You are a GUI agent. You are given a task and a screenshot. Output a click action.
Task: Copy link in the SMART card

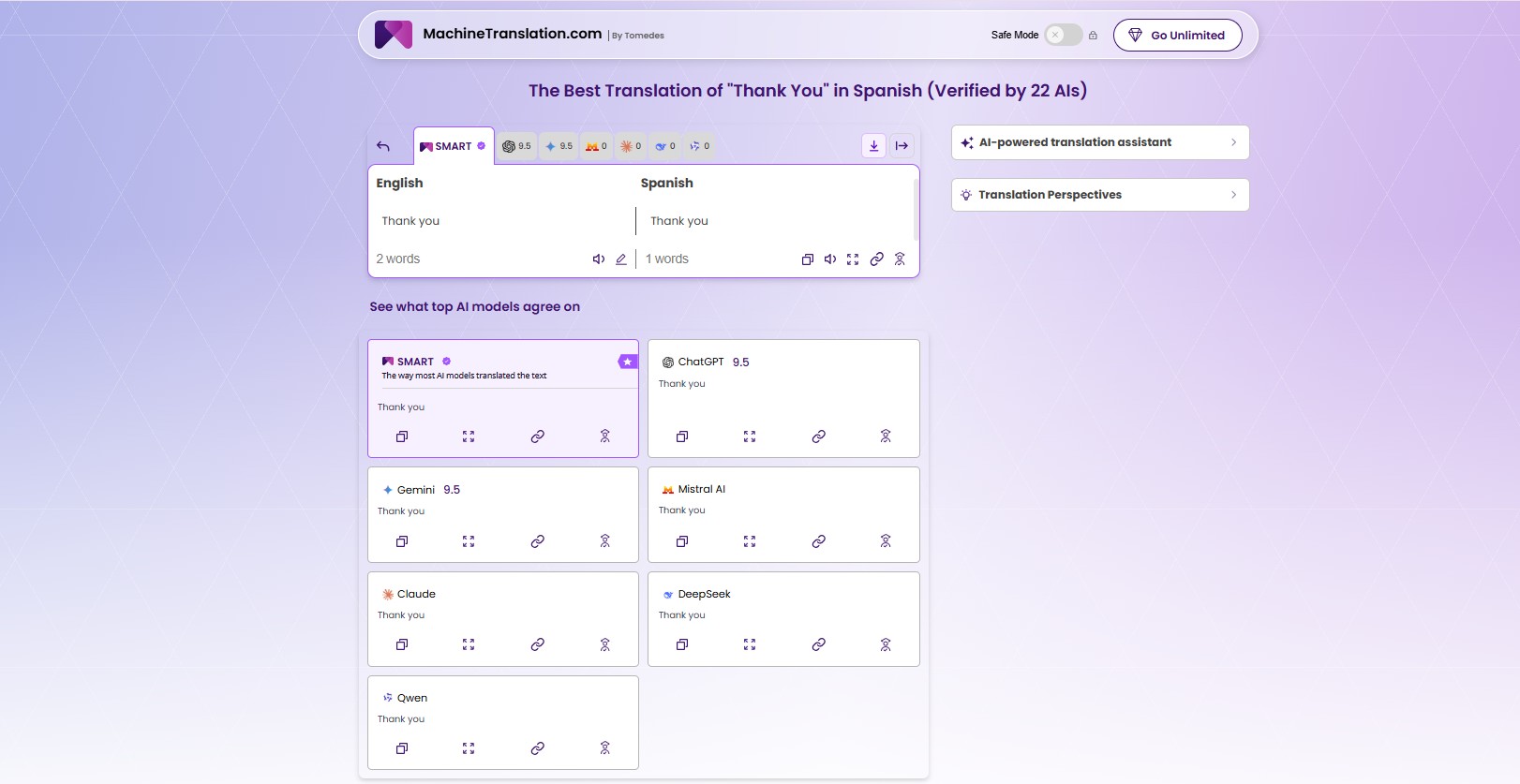pyautogui.click(x=538, y=436)
